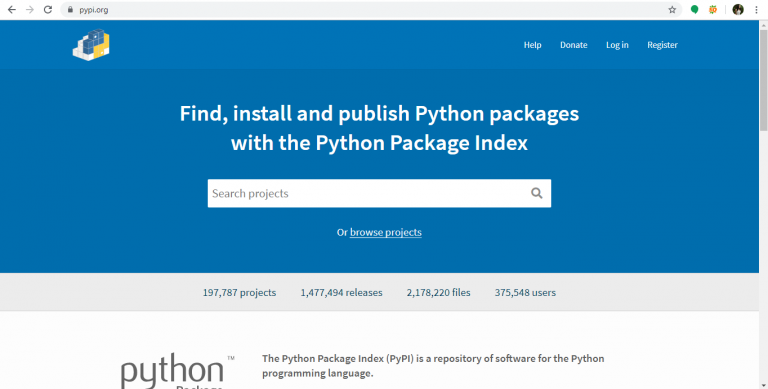Click the magnifying glass search icon

[537, 193]
